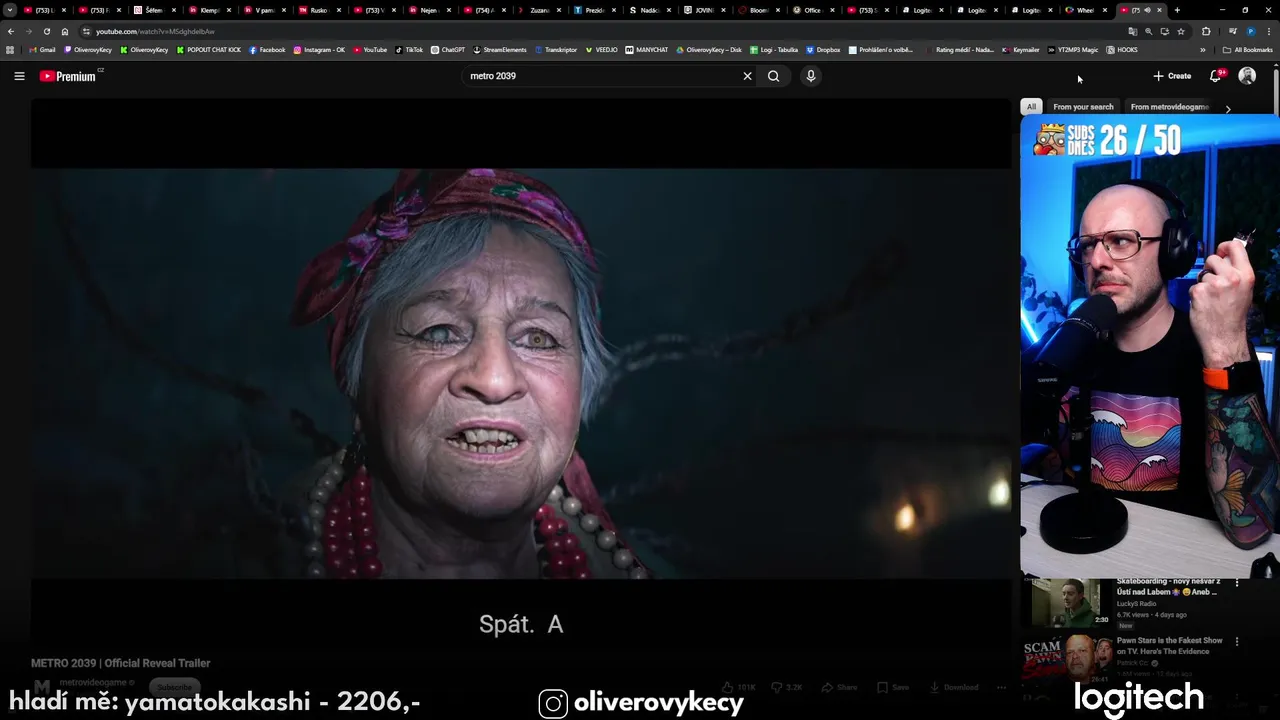The width and height of the screenshot is (1280, 720).
Task: Open the Chrome three-dot menu
Action: tap(1270, 31)
